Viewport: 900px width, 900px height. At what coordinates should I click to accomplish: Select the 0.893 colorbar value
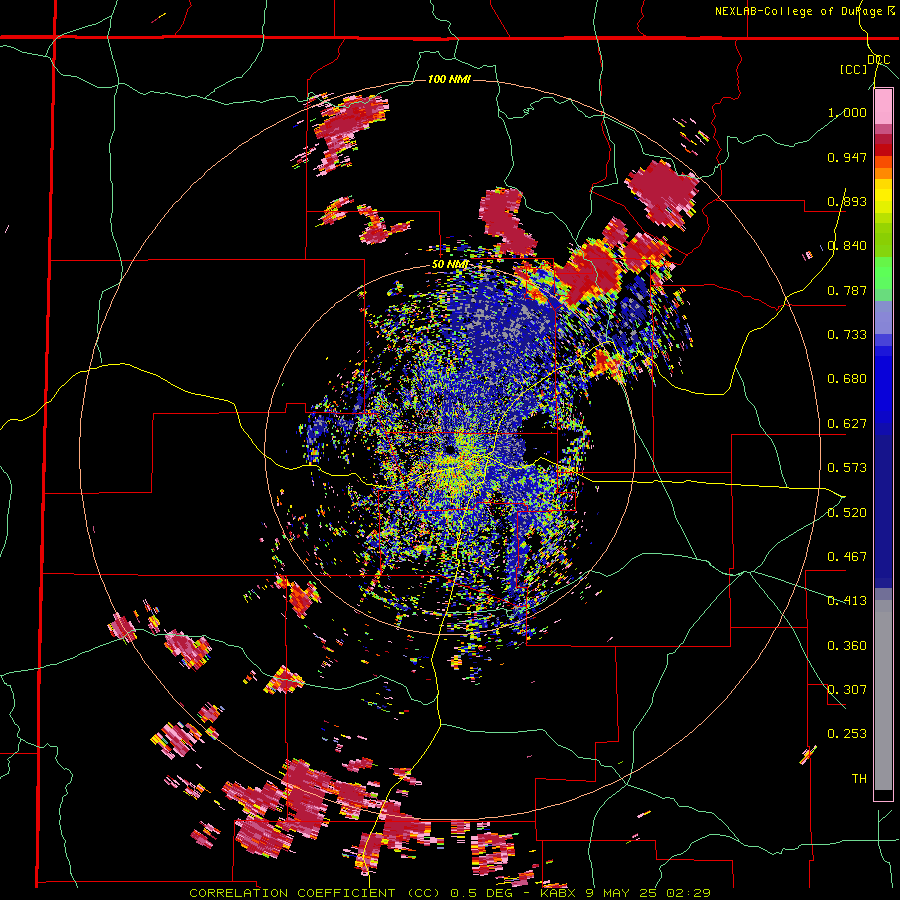[x=847, y=201]
